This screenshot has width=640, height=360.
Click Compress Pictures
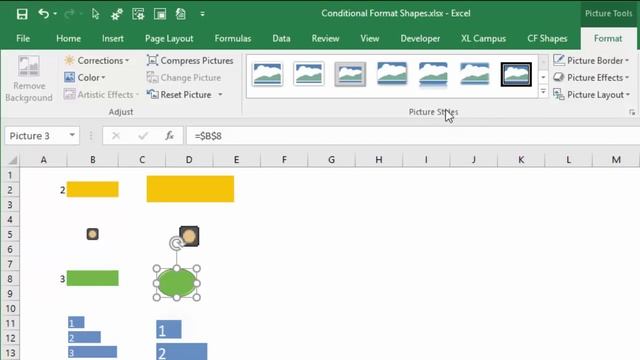coord(190,60)
